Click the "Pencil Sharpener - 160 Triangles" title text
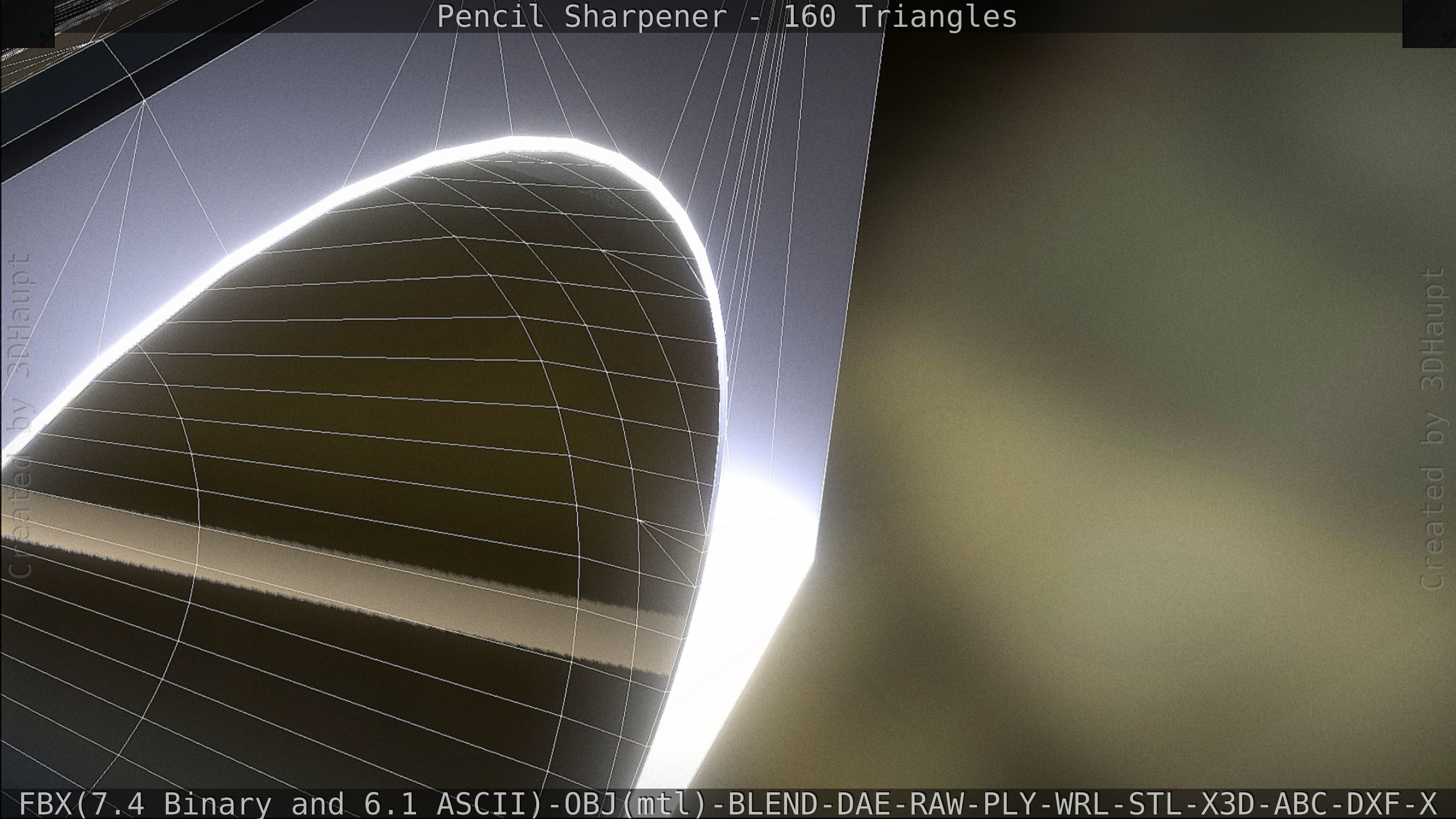 tap(727, 16)
